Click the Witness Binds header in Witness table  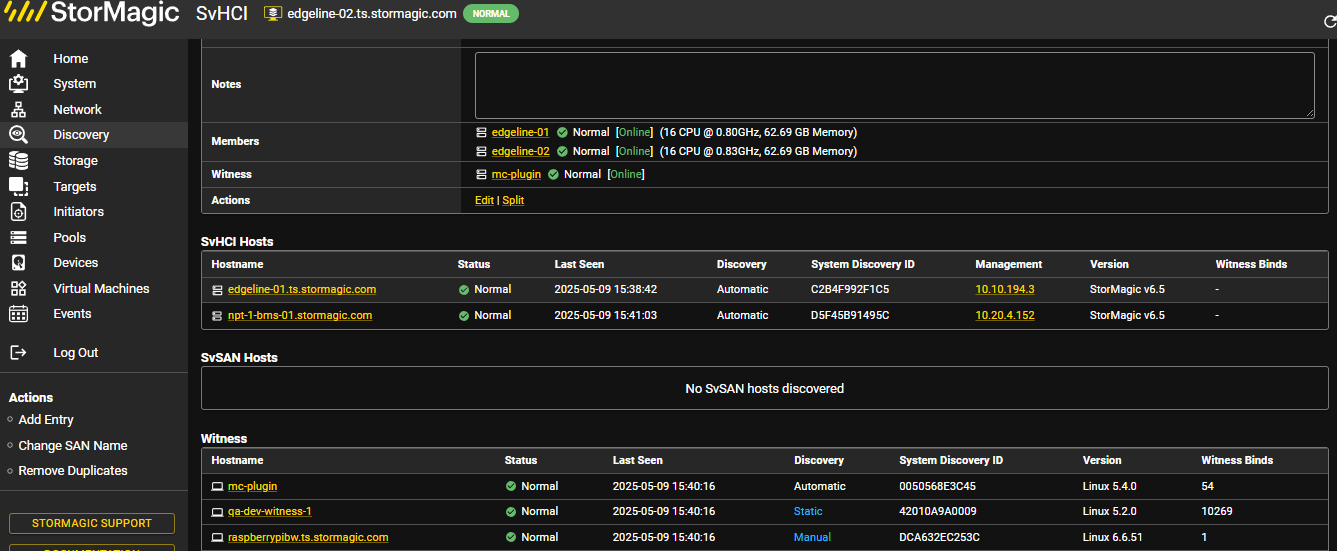1237,460
